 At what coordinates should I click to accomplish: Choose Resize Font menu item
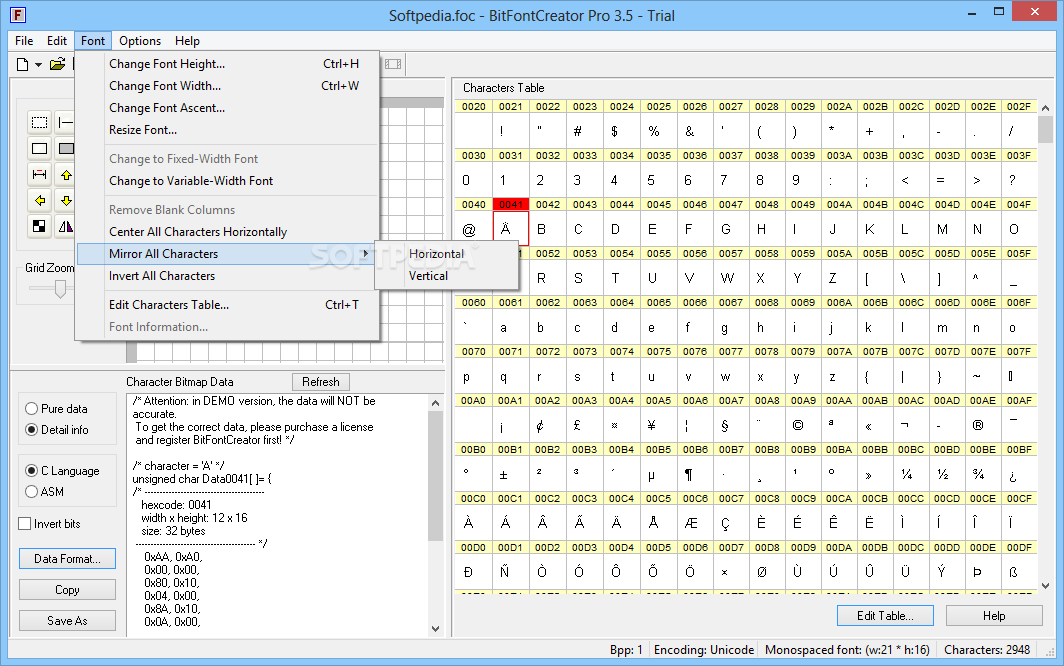227,130
